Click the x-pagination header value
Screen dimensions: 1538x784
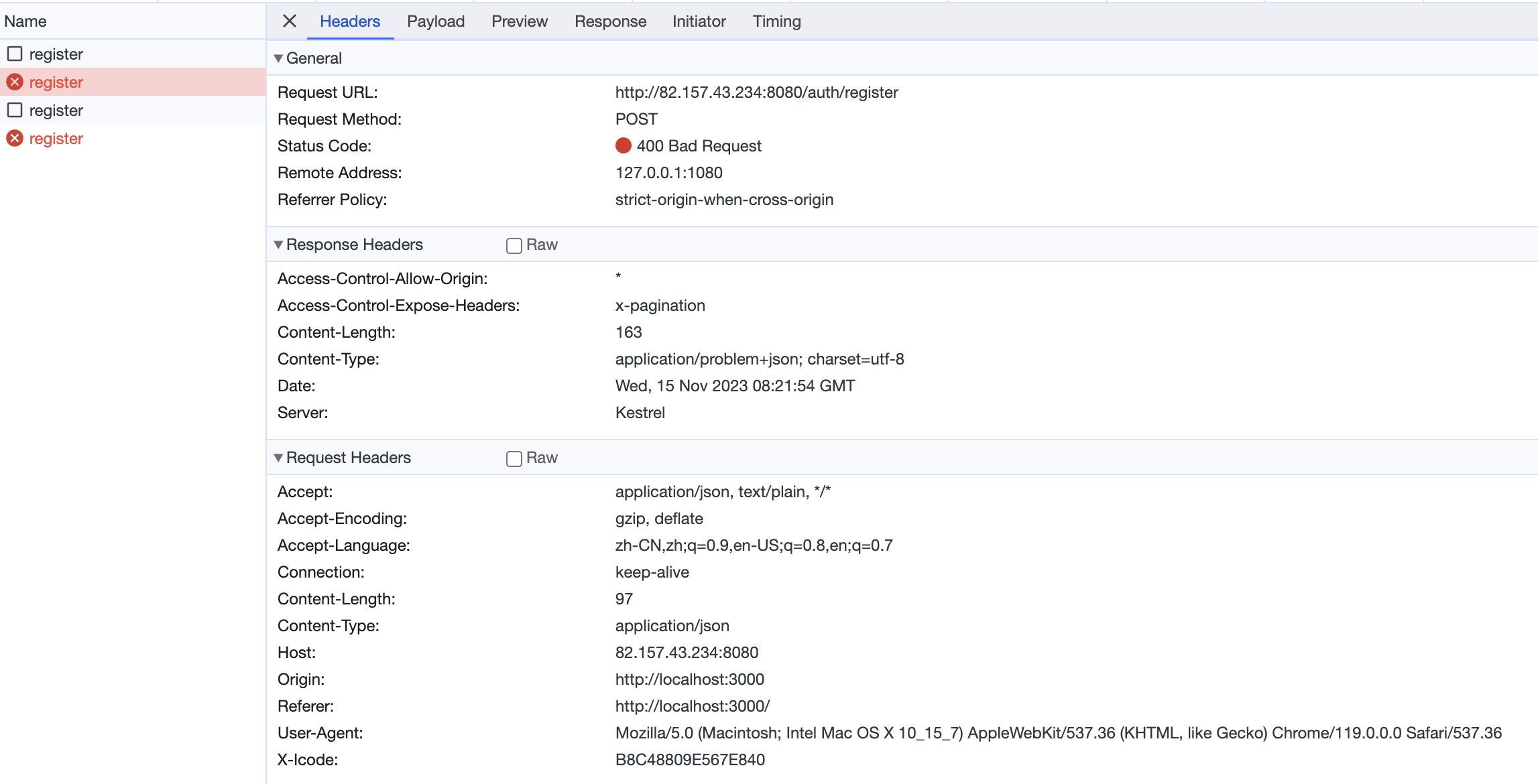click(660, 306)
